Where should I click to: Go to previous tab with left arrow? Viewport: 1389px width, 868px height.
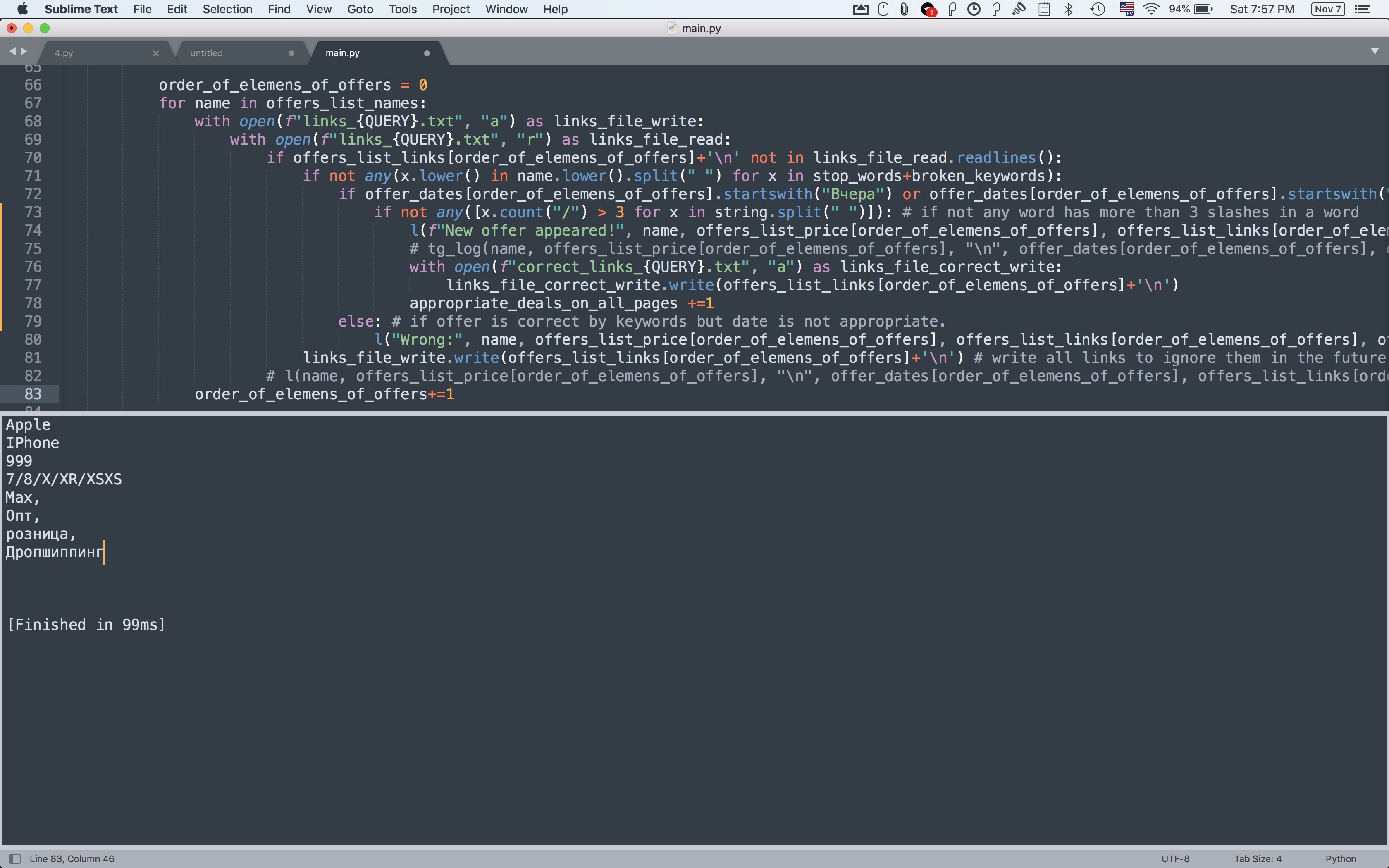12,52
